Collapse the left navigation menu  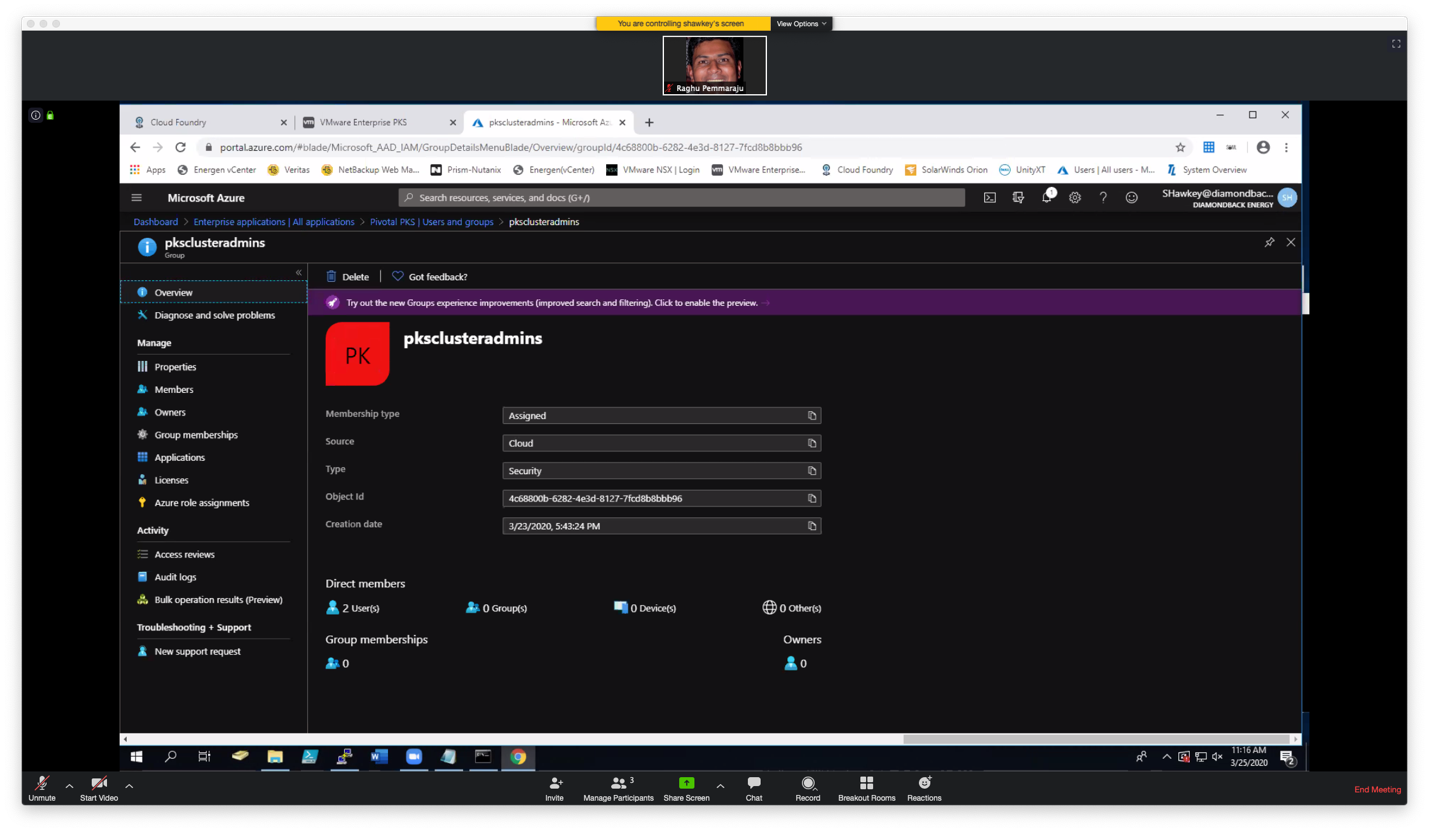(298, 272)
